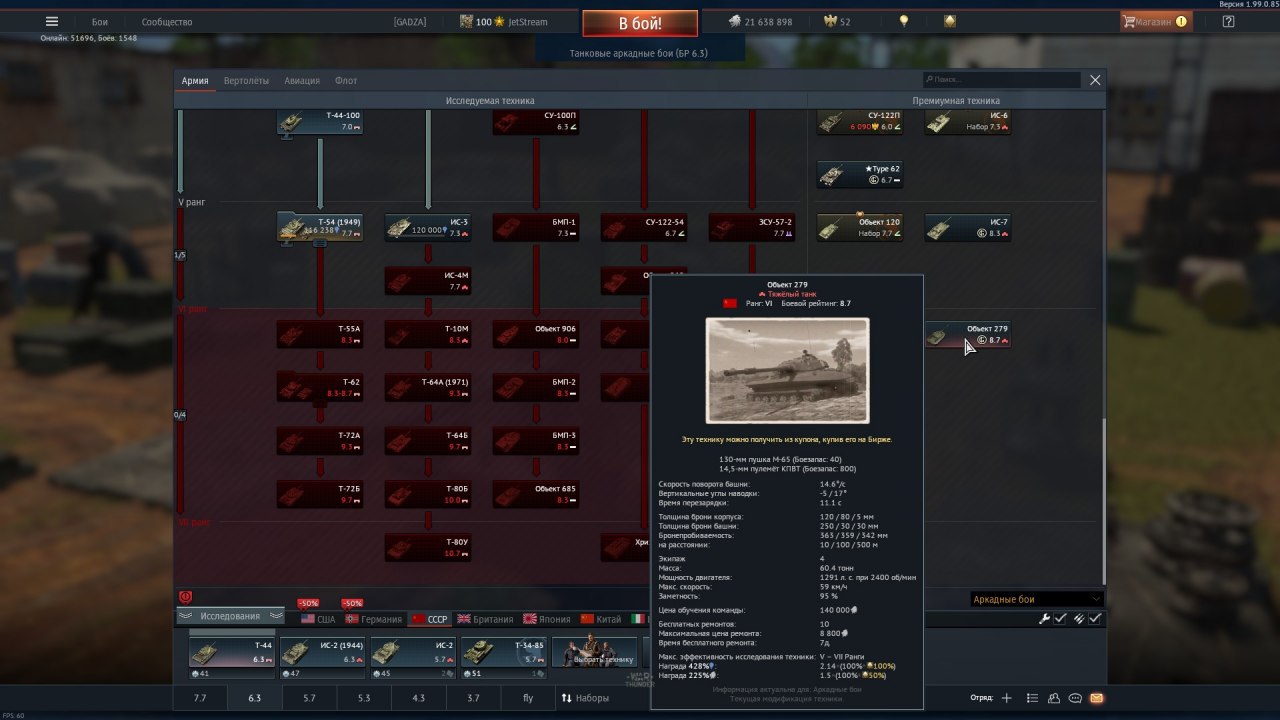This screenshot has width=1280, height=720.
Task: Click the tech tree vertical scrollbar
Action: point(1104,500)
